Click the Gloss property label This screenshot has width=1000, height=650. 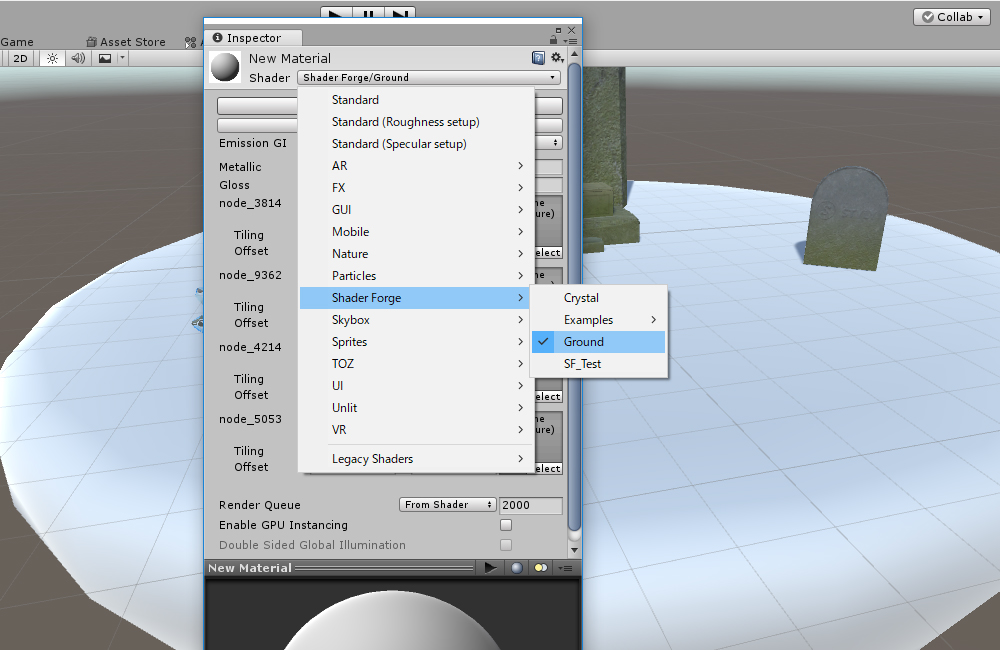pos(235,185)
